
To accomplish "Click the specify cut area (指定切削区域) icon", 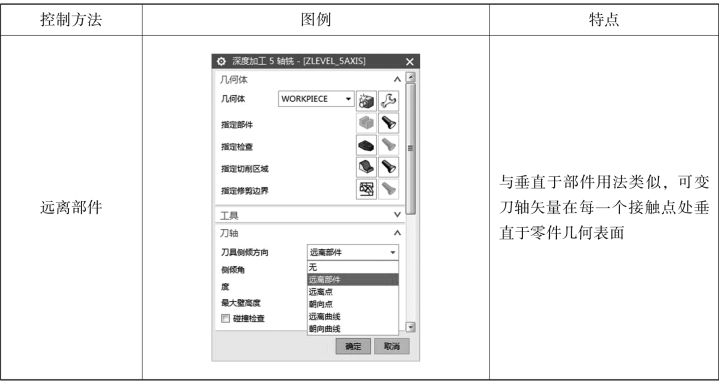I will (366, 167).
